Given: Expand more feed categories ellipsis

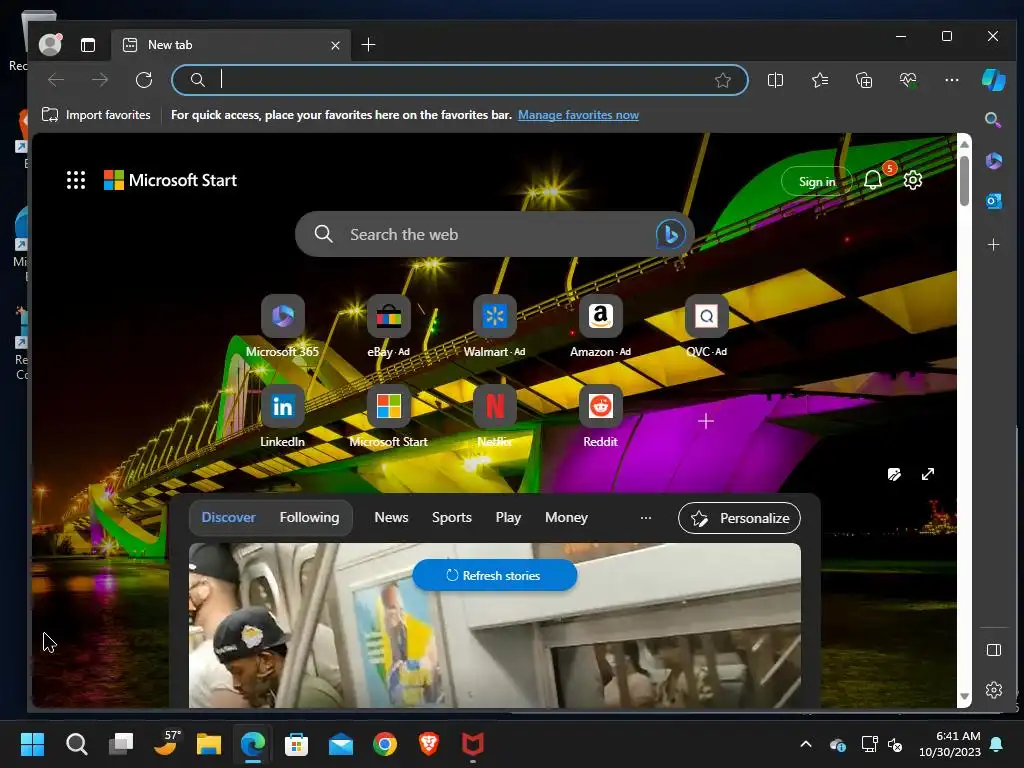Looking at the screenshot, I should pyautogui.click(x=645, y=517).
